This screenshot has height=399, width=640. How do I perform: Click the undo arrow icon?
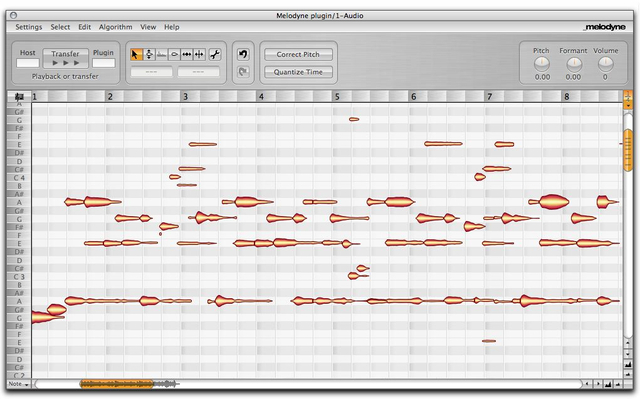[243, 54]
